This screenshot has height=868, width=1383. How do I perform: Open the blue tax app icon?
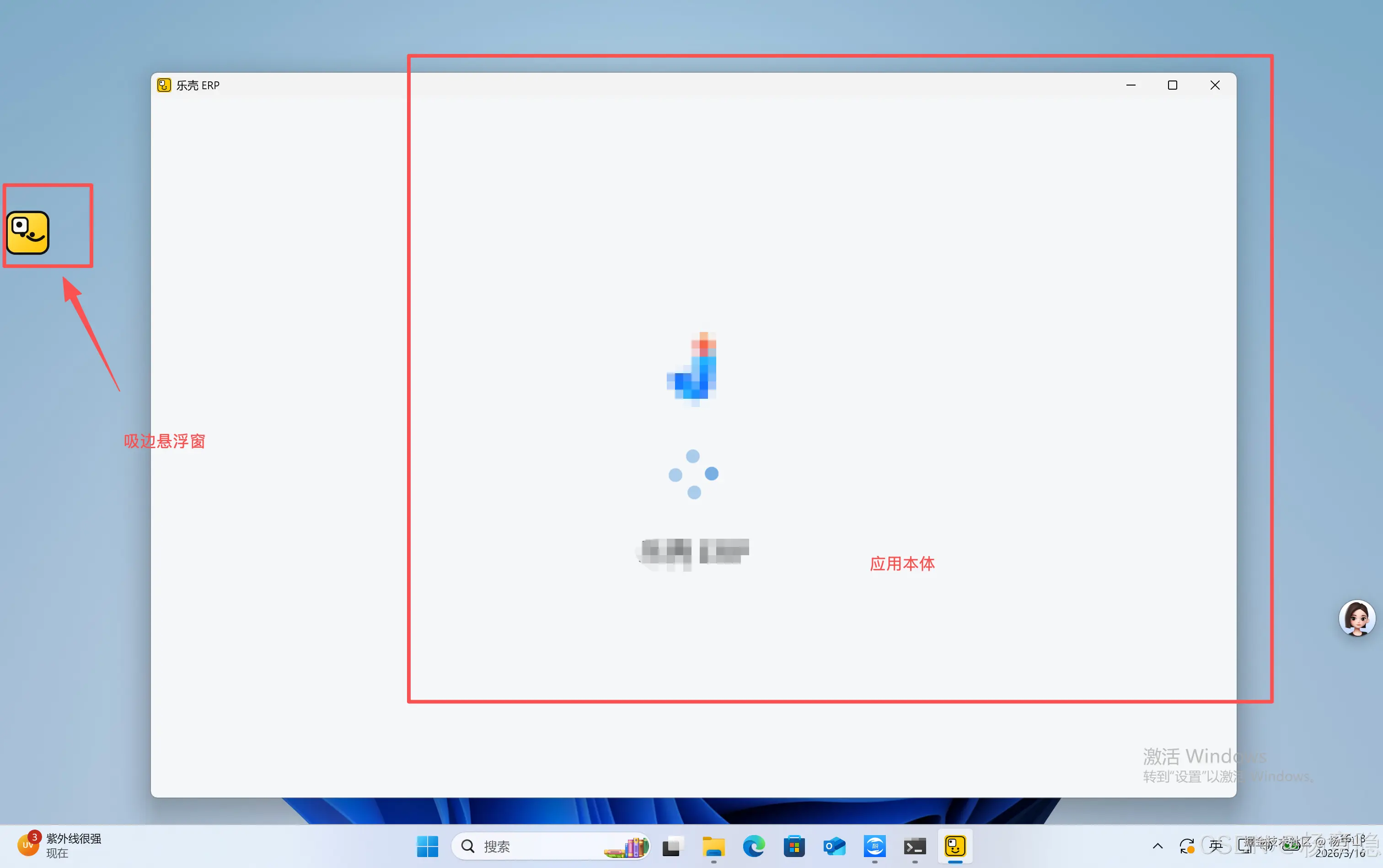874,846
